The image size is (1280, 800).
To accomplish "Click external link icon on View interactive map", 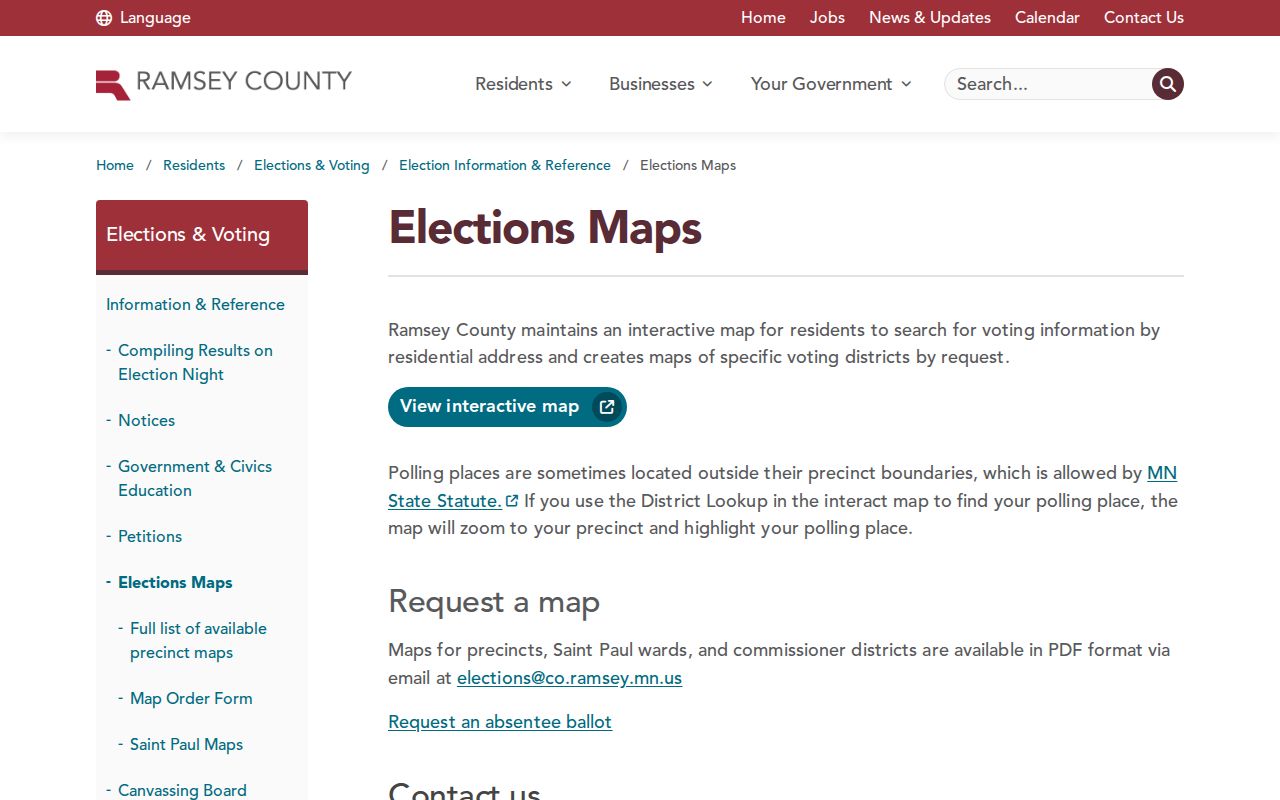I will tap(607, 407).
